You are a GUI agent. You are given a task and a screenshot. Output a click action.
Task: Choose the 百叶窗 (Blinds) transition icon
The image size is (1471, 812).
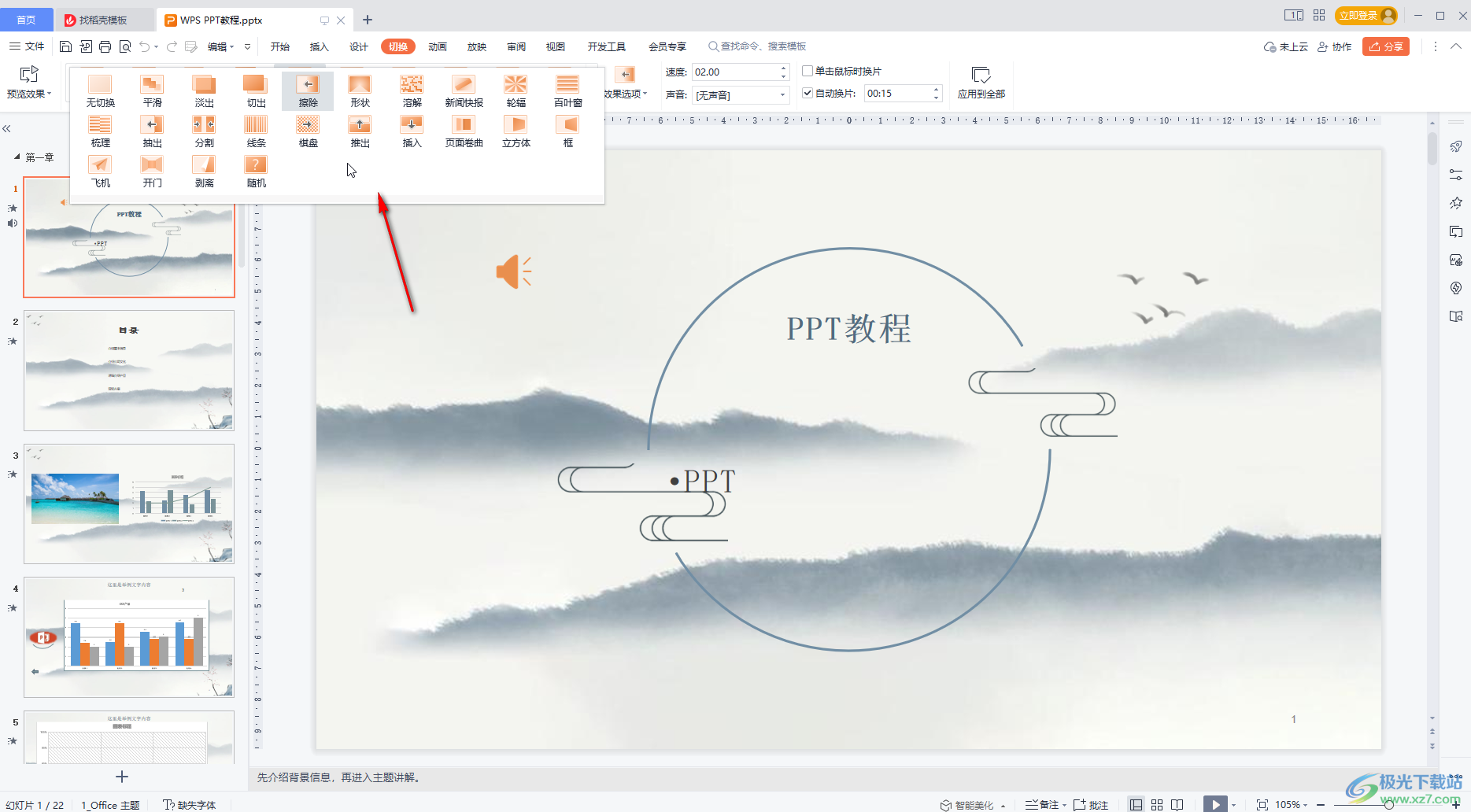(567, 90)
